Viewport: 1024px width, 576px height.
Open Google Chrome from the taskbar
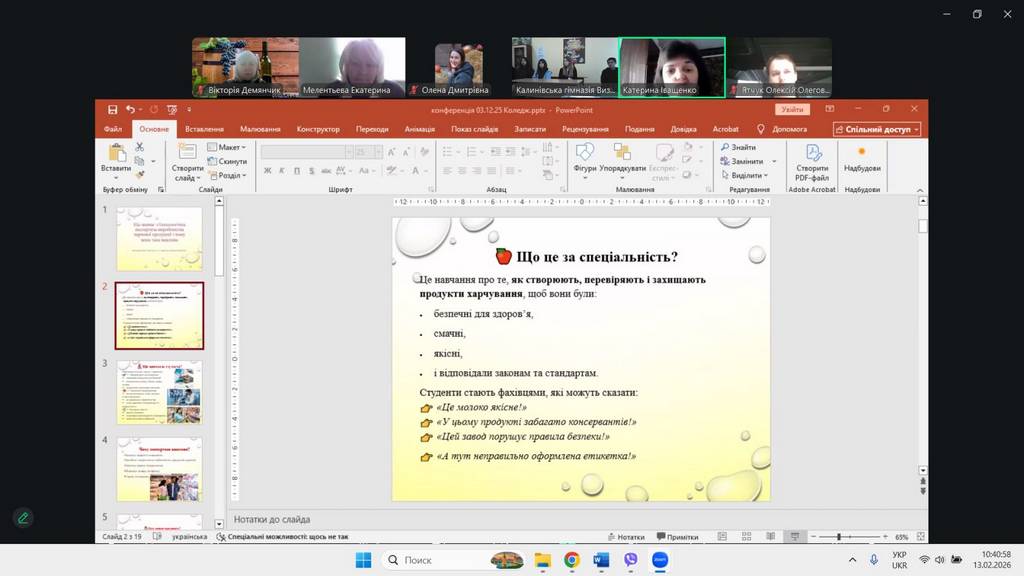571,560
